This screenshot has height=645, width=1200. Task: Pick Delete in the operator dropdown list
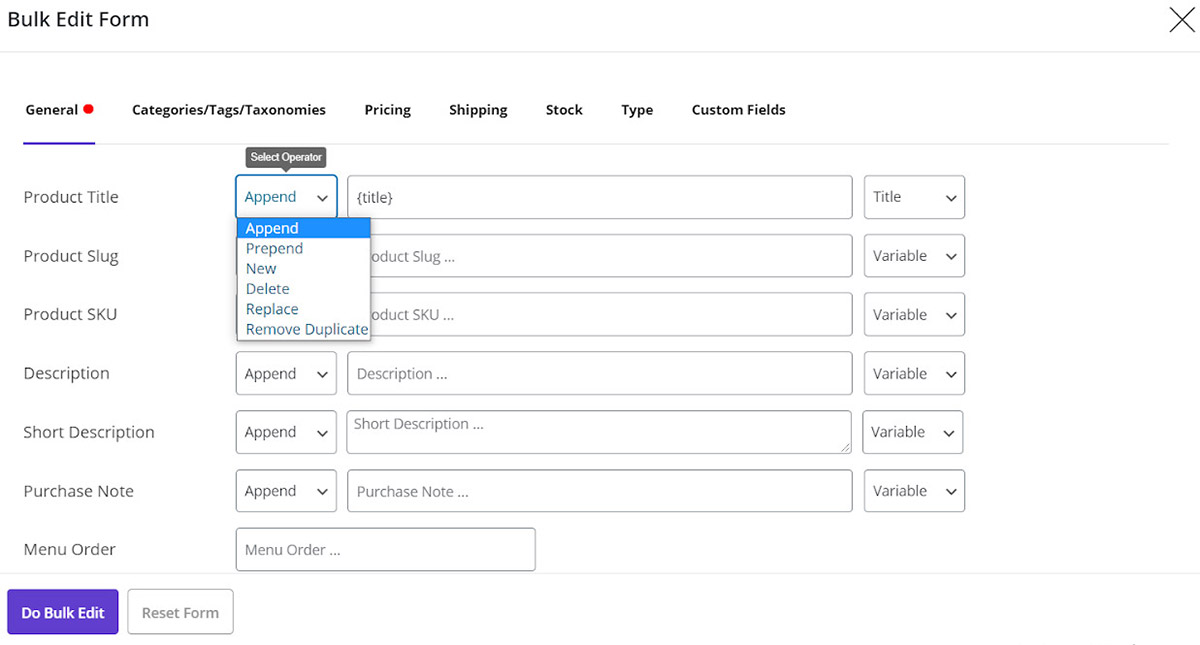(x=267, y=289)
